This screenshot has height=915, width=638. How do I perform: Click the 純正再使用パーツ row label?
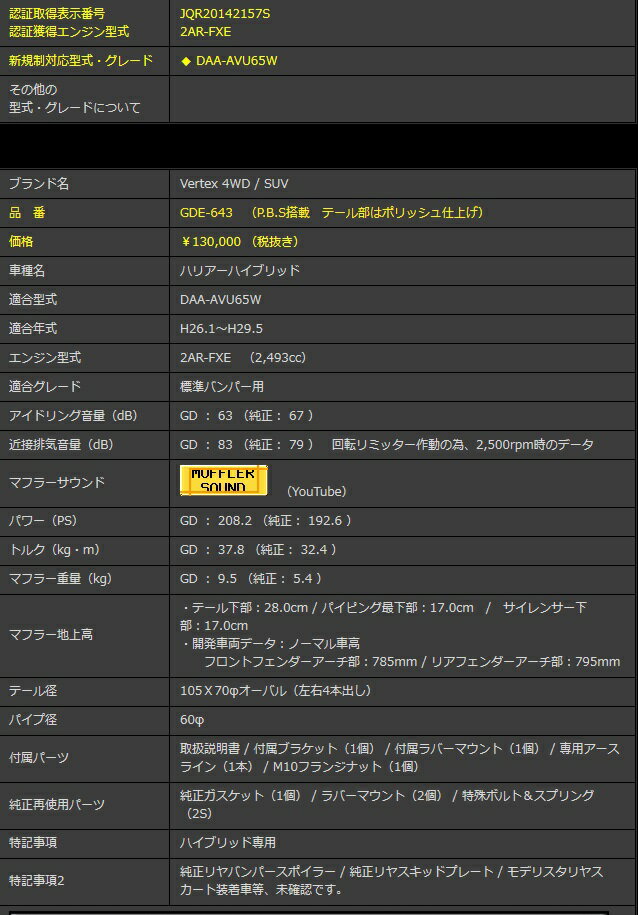pos(57,805)
